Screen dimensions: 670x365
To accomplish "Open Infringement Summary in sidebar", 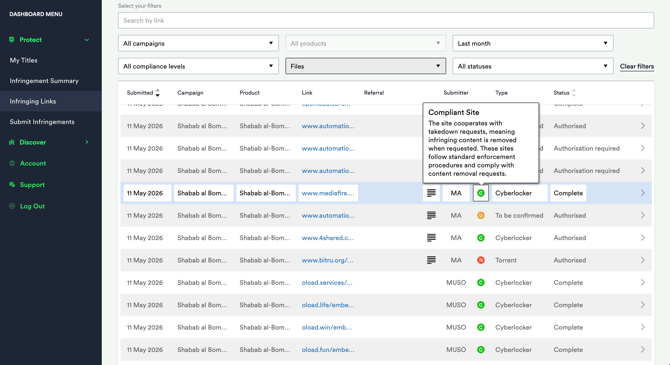I will pos(44,81).
